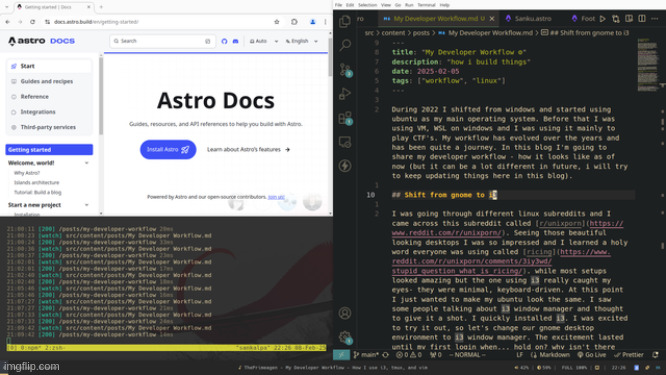Close the My Developer Workflow.md tab
Screen dimensions: 666x375
[492, 19]
